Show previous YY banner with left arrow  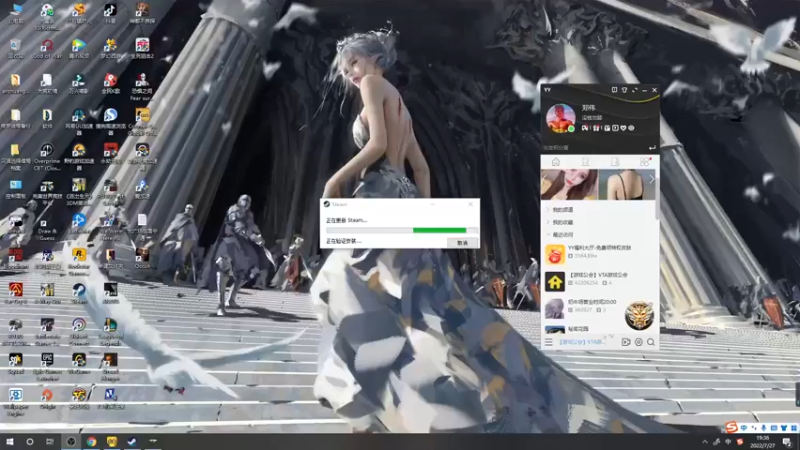click(544, 179)
